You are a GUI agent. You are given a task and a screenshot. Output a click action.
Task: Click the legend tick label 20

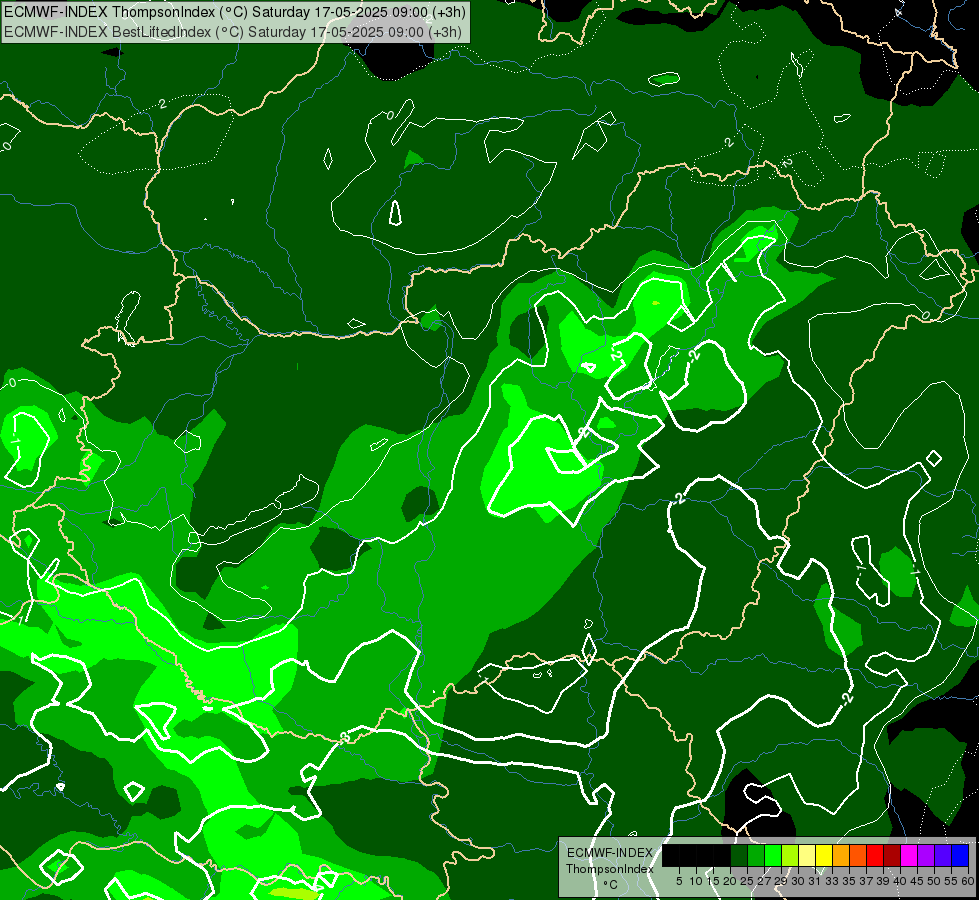tap(730, 881)
